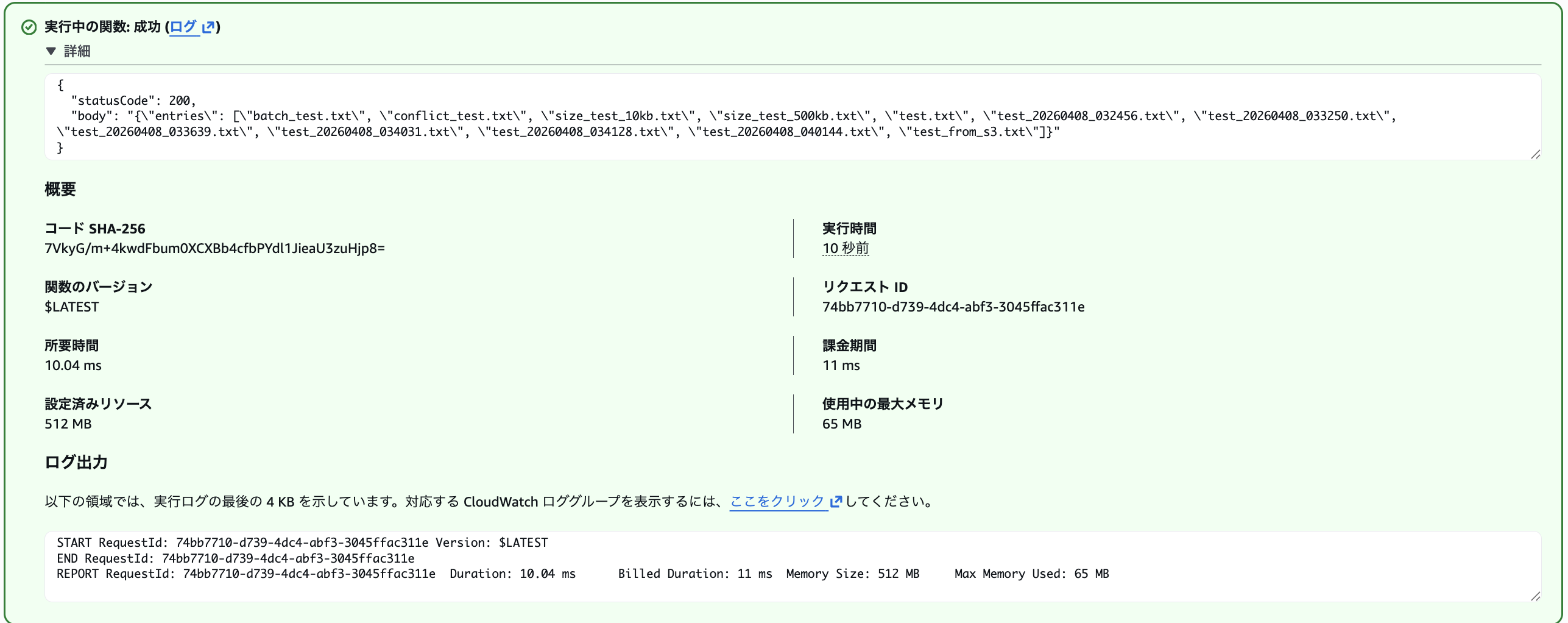The image size is (1568, 623).
Task: Click the external-link icon beside ログ
Action: [x=210, y=26]
